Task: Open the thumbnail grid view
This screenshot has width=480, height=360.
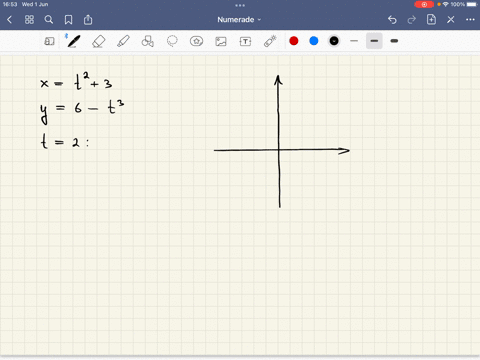Action: [x=29, y=20]
